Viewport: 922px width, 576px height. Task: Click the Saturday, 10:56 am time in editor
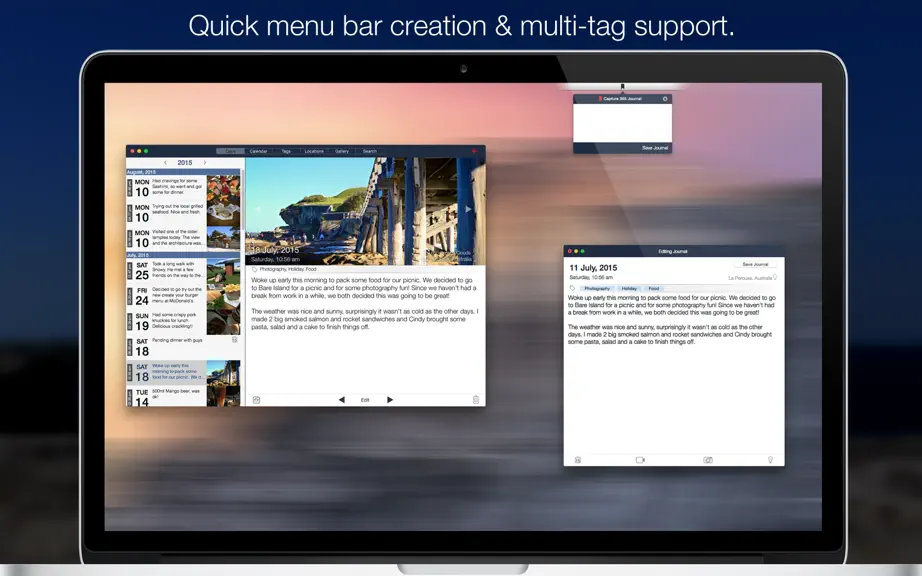pos(591,277)
